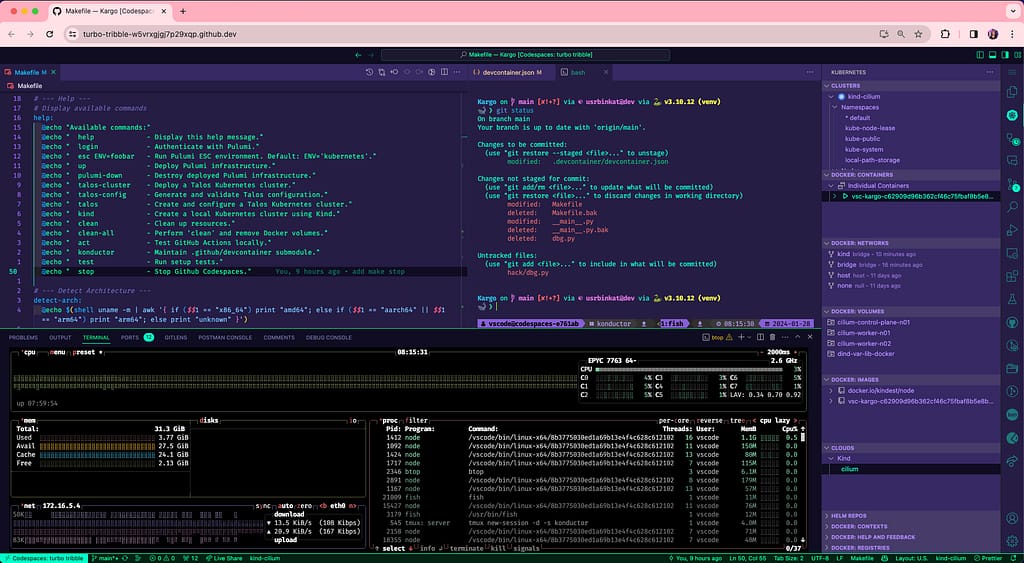The height and width of the screenshot is (563, 1024).
Task: Reload the page in the browser
Action: coord(50,34)
